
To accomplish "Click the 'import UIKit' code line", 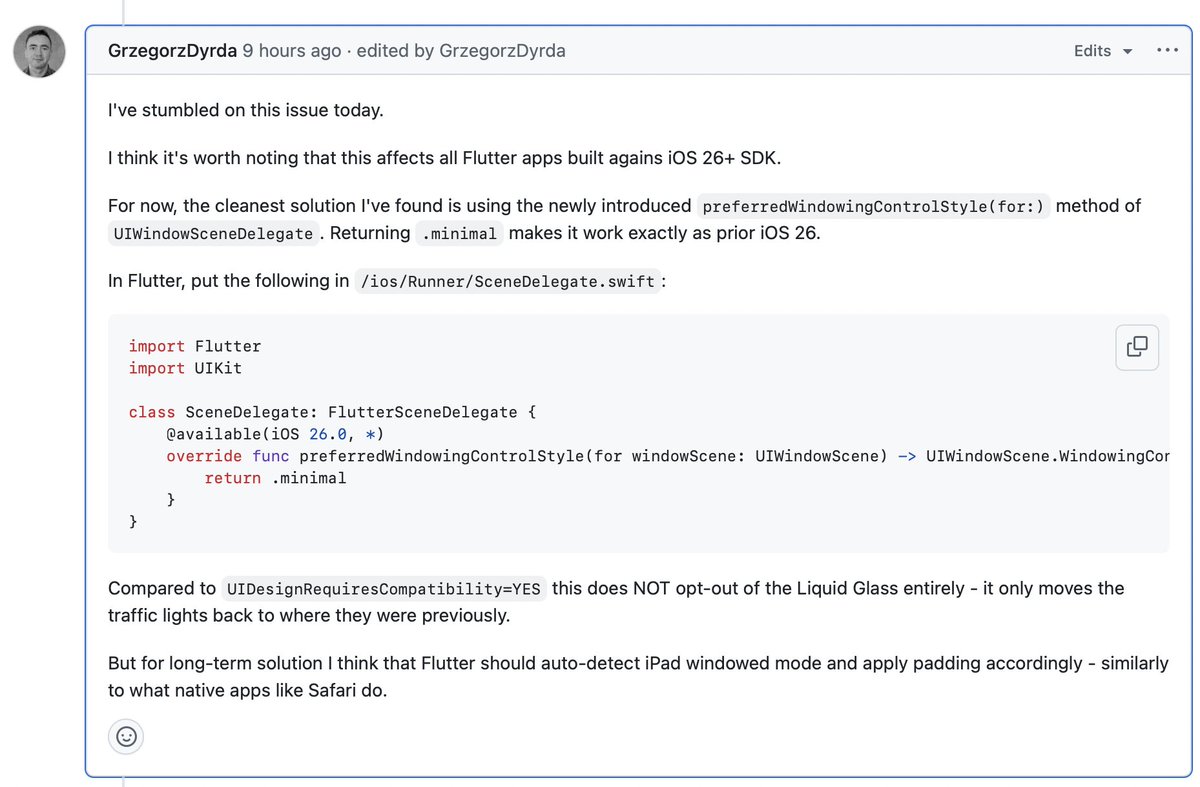I will 185,368.
